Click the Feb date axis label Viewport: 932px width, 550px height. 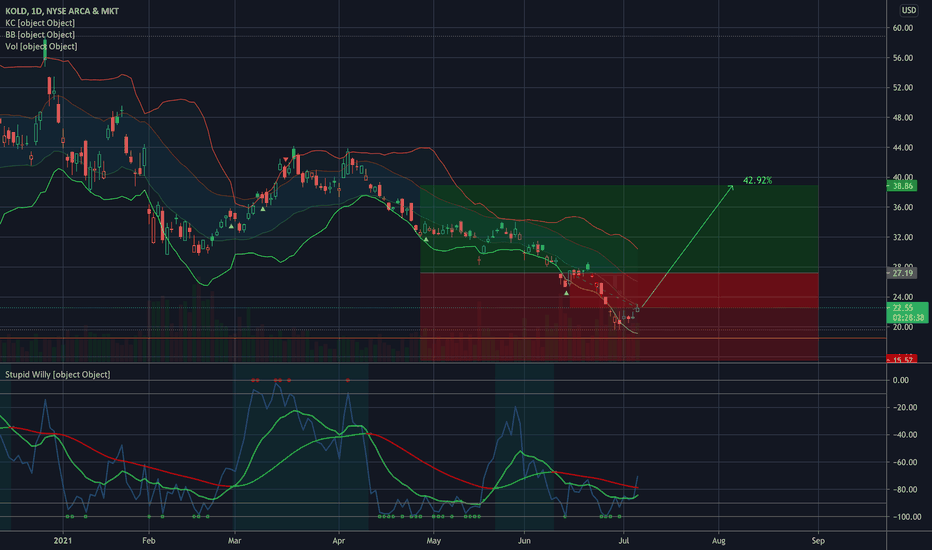pyautogui.click(x=149, y=540)
